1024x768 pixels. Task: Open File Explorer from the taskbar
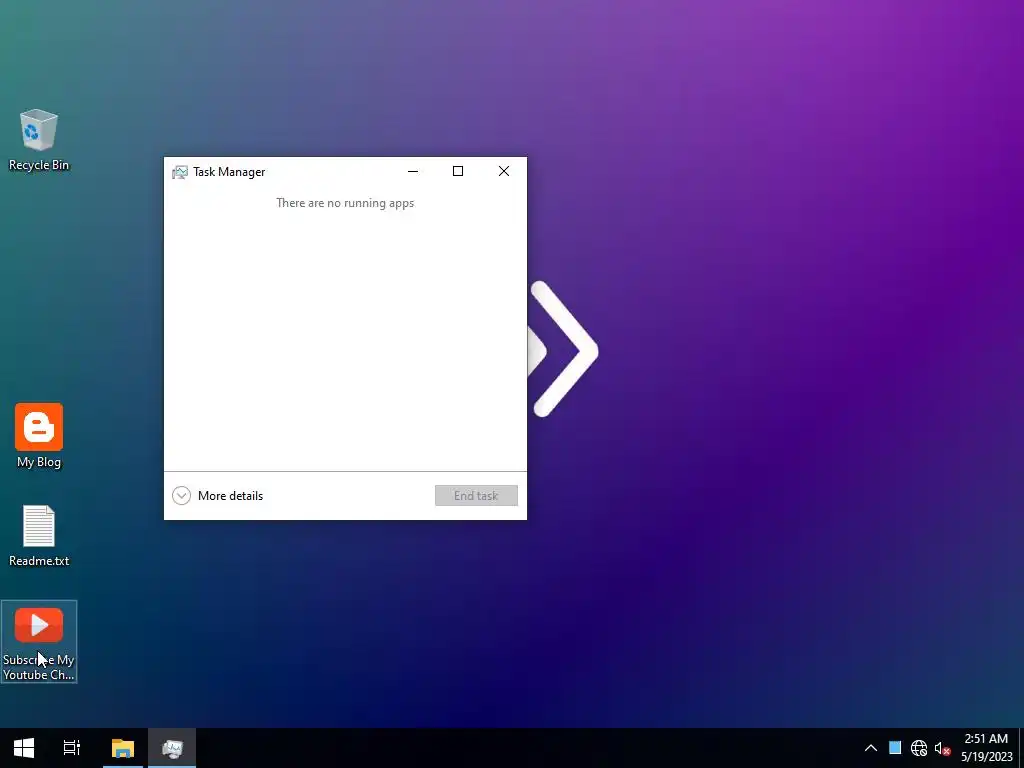coord(123,748)
